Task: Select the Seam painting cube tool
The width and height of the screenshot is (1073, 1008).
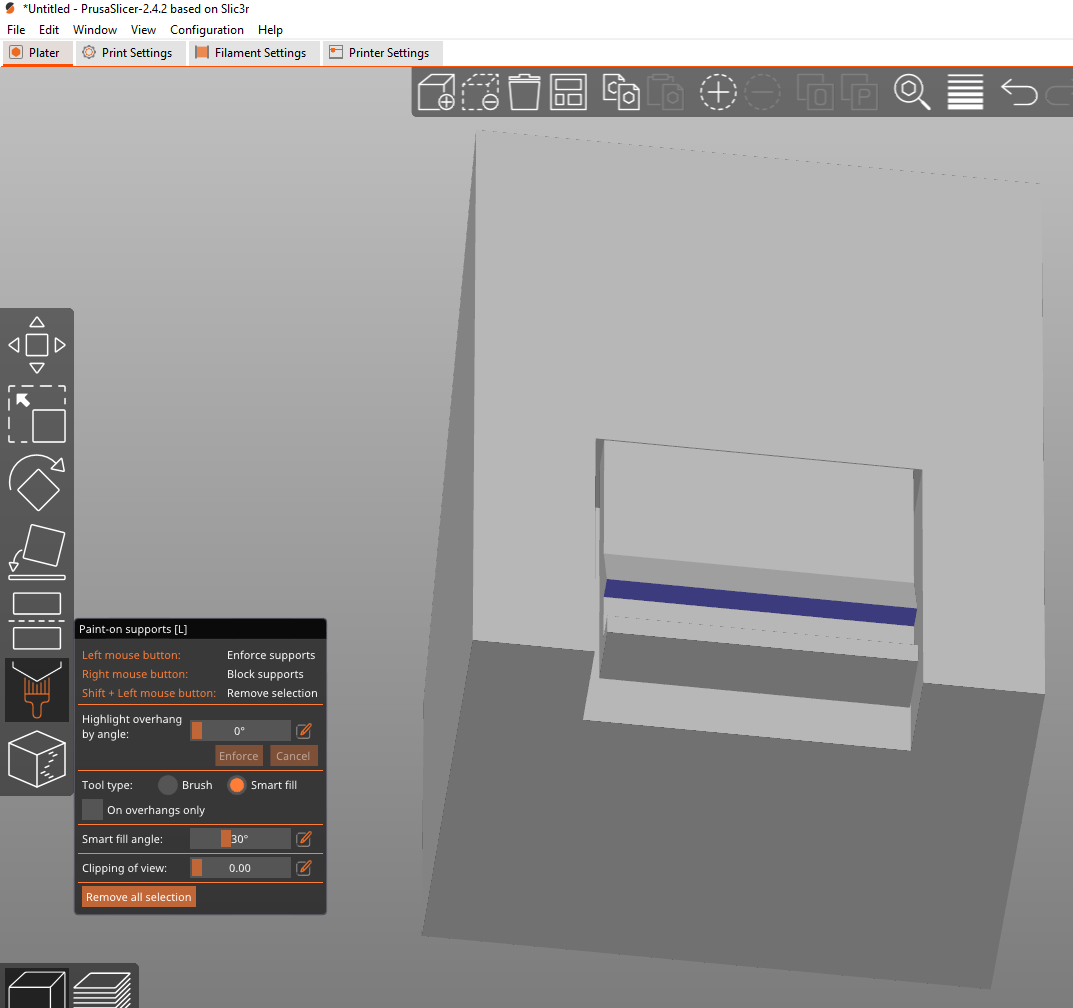Action: 37,759
